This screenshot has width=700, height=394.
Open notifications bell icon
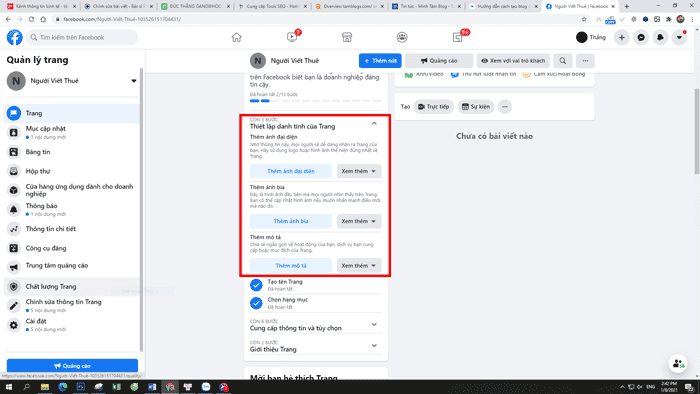tap(660, 37)
